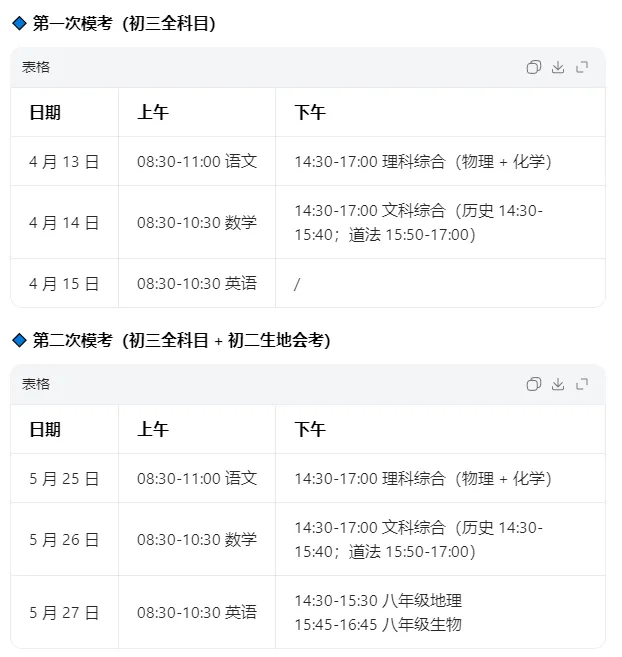
Task: Download the second mock exam table
Action: (557, 384)
